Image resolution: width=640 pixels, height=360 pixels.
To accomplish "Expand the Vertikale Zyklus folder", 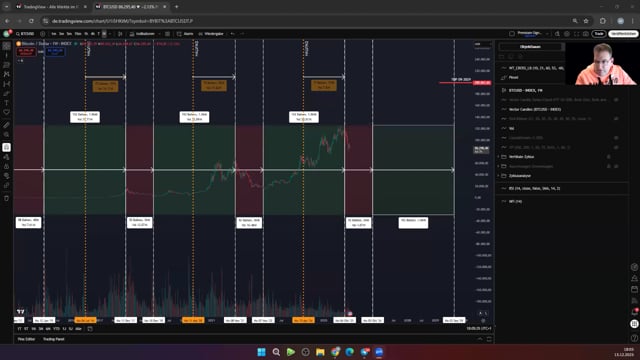I will [498, 157].
